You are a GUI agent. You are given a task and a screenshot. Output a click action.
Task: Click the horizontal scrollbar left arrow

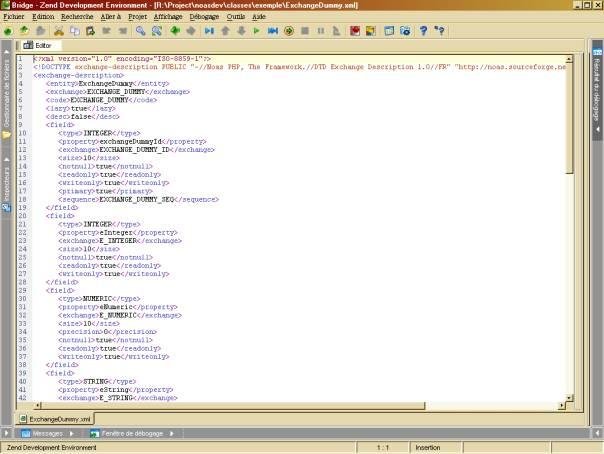pyautogui.click(x=38, y=405)
